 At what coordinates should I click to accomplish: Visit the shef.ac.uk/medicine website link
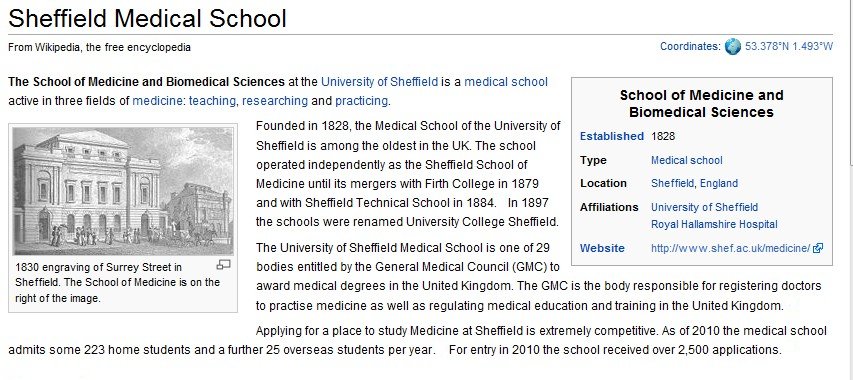point(731,248)
